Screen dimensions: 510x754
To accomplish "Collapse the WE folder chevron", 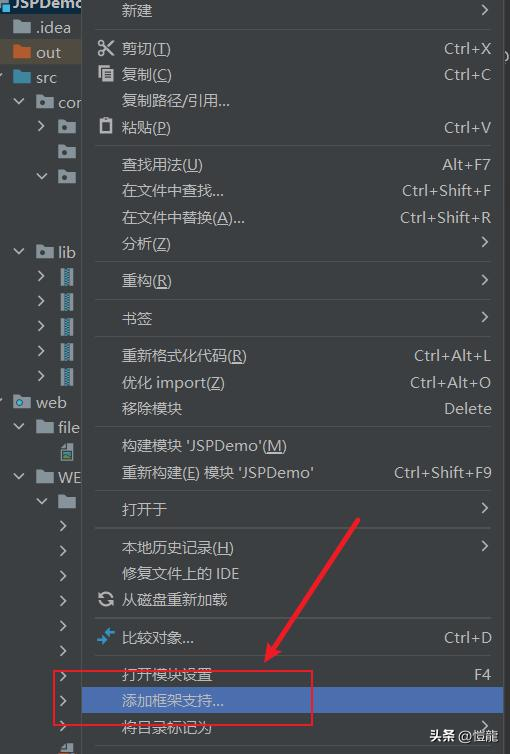I will coord(19,477).
